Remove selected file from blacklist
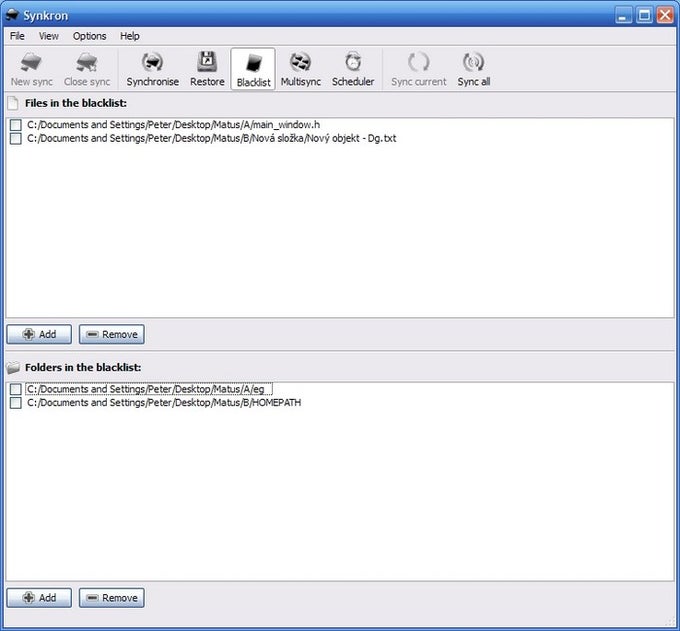The width and height of the screenshot is (680, 631). (x=112, y=334)
